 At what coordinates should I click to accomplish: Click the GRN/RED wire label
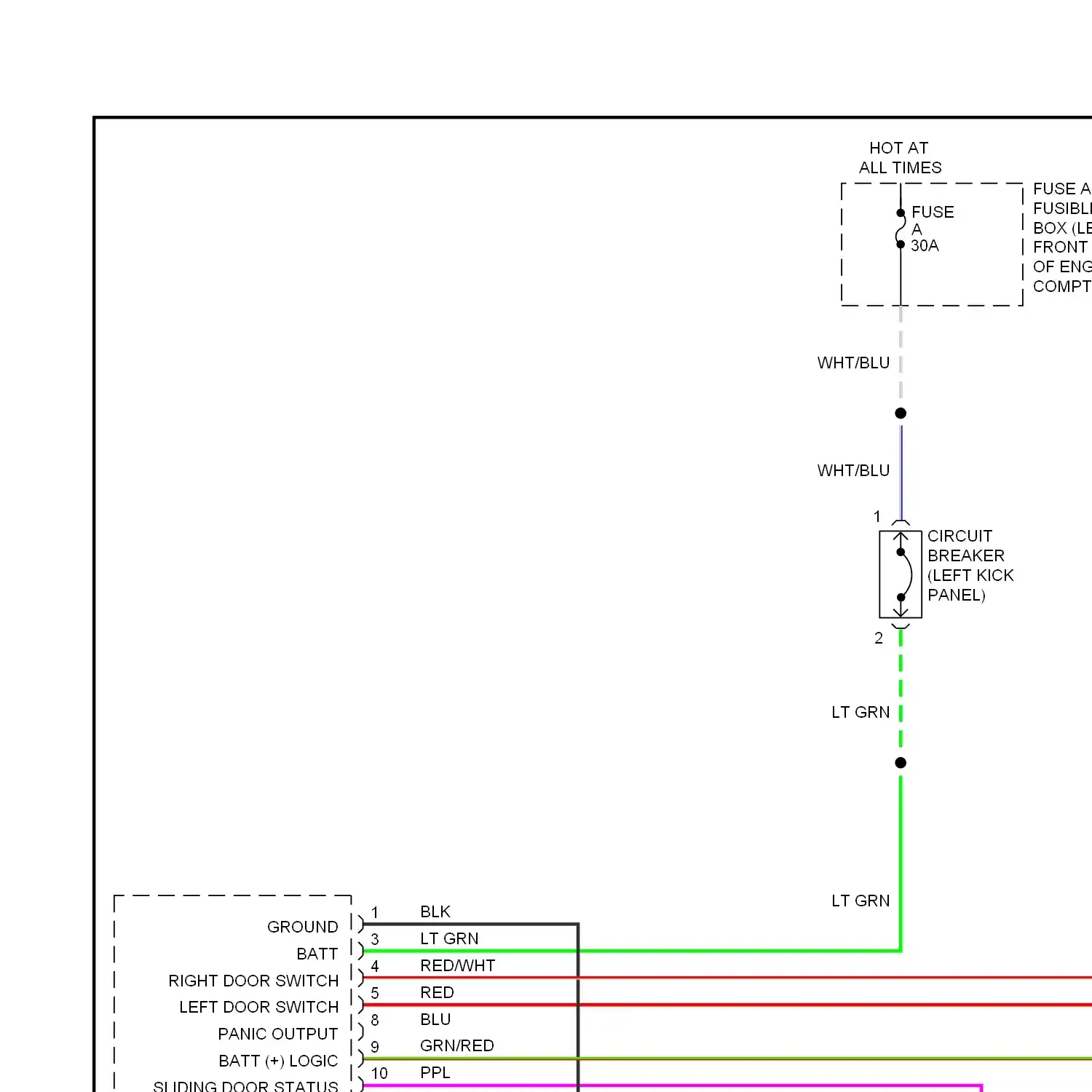pyautogui.click(x=456, y=1045)
